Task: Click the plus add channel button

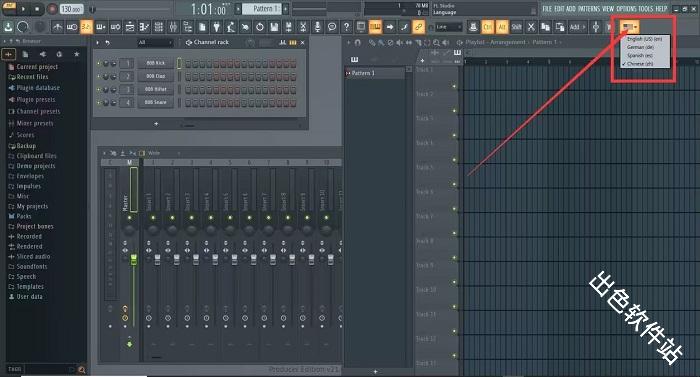Action: (156, 124)
